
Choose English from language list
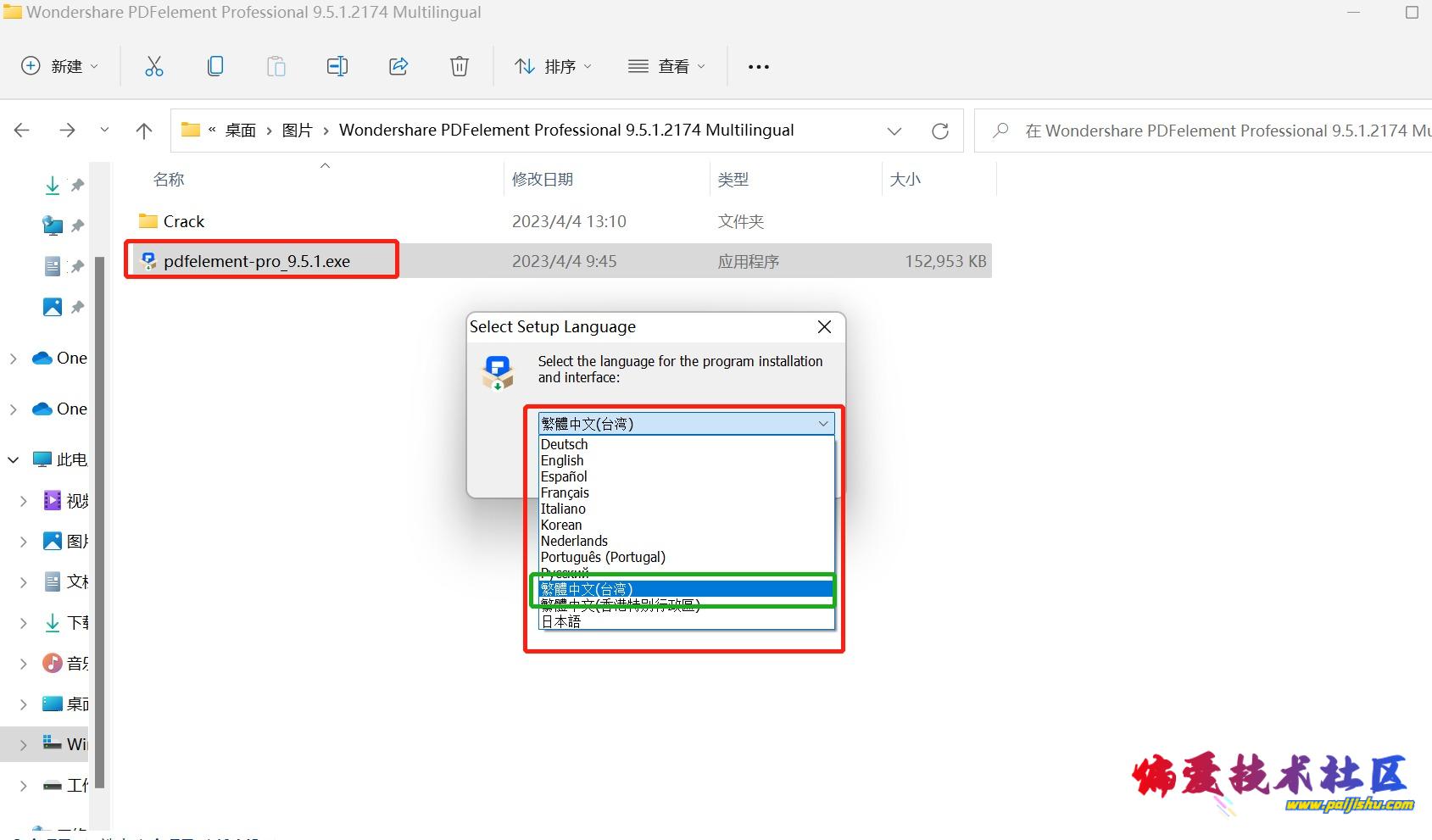[687, 460]
